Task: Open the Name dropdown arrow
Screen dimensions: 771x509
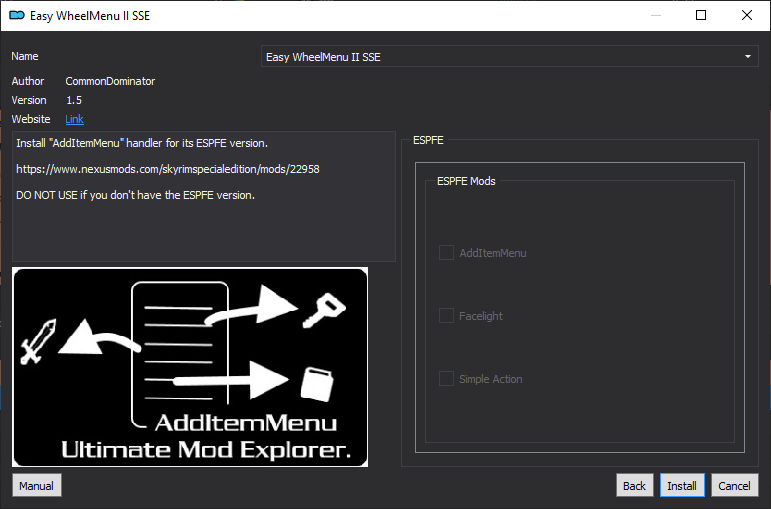Action: click(x=748, y=57)
